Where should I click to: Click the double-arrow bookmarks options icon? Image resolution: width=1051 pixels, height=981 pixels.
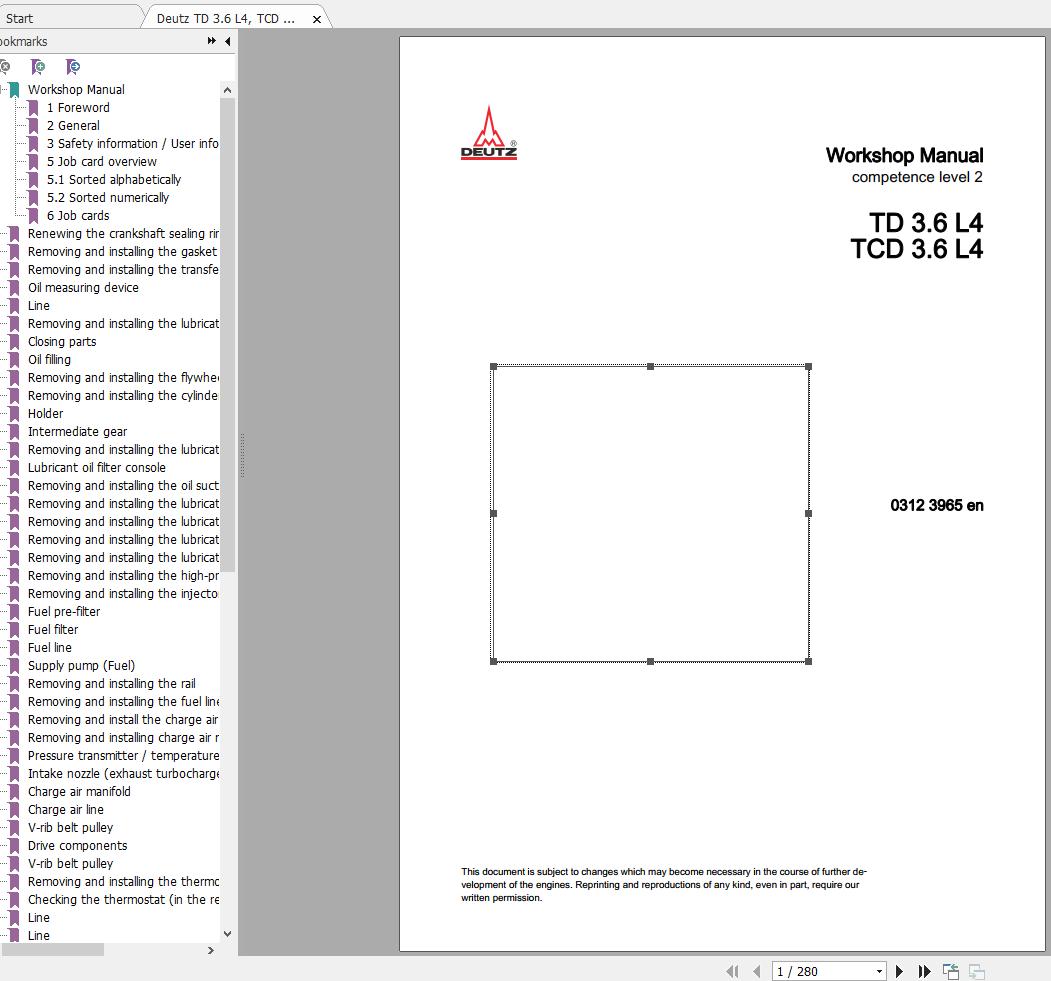pyautogui.click(x=211, y=41)
